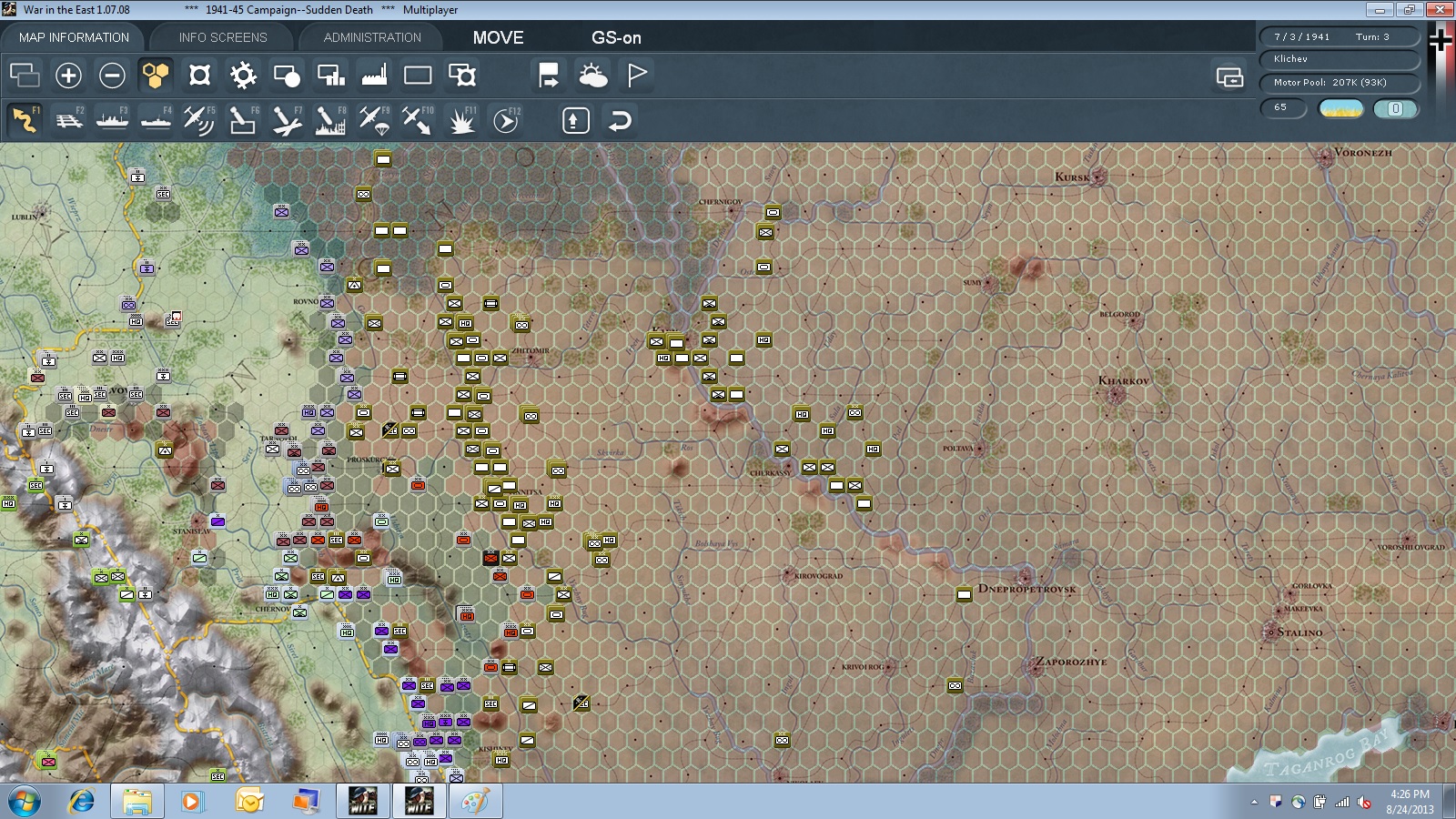The image size is (1456, 819).
Task: Click the Motor Pool 207K (93K) field
Action: click(x=1340, y=83)
